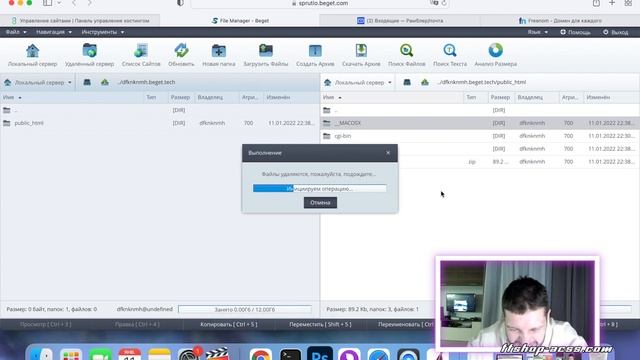640x360 pixels.
Task: Switch to the Freenom browser tab
Action: pyautogui.click(x=560, y=20)
